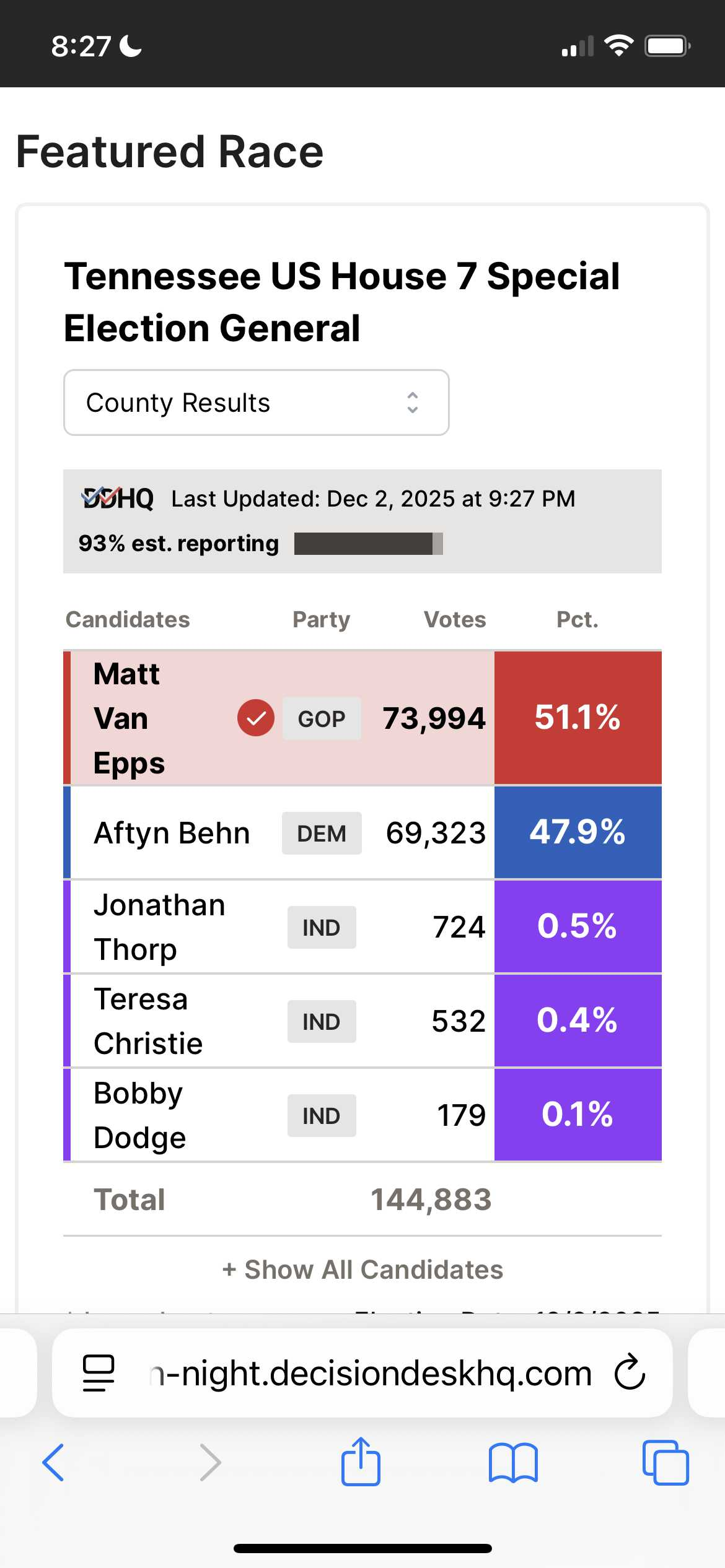Image resolution: width=725 pixels, height=1568 pixels.
Task: Tap the Safari forward arrow
Action: 210,1463
